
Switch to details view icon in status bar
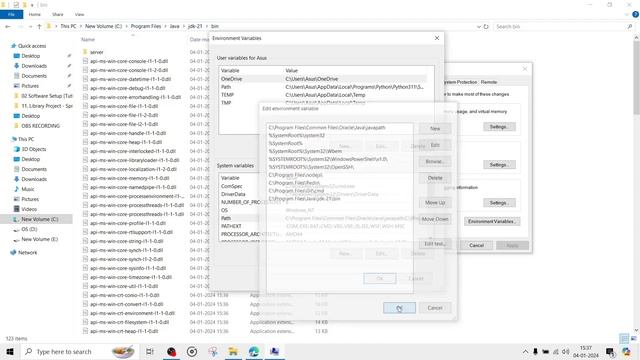(624, 338)
